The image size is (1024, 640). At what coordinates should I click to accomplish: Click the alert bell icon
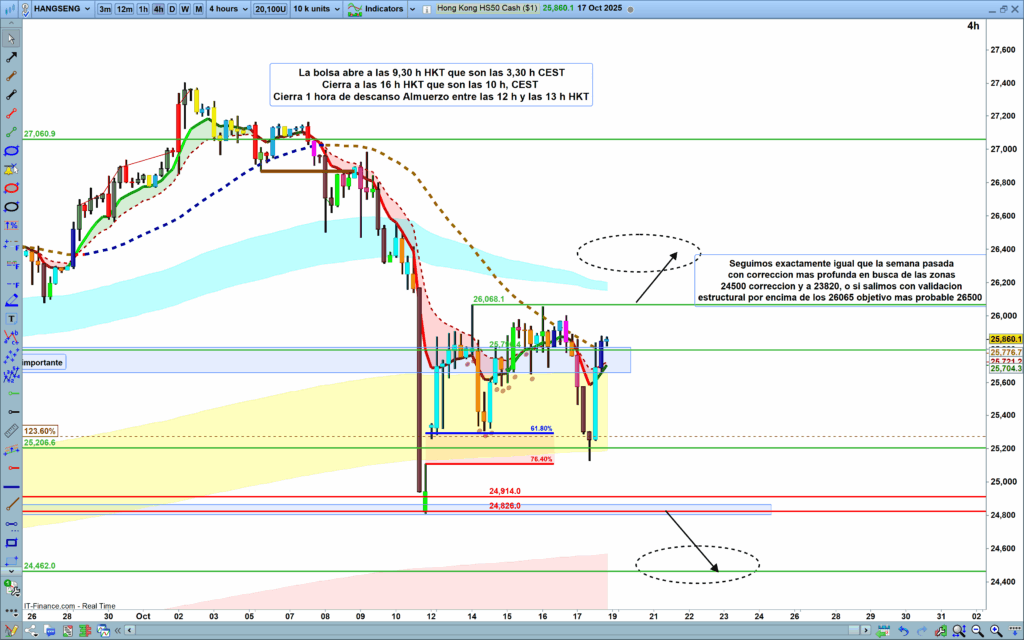pyautogui.click(x=11, y=170)
